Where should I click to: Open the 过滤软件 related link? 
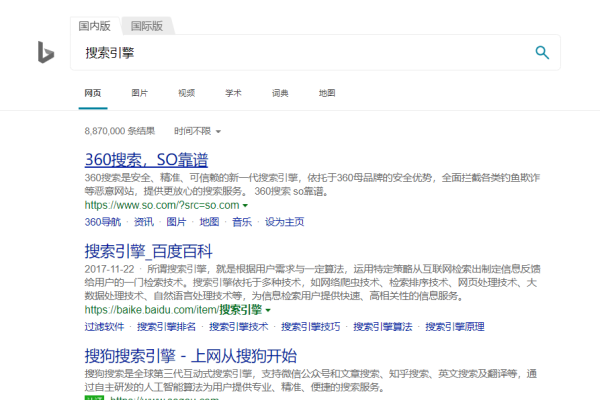click(104, 327)
